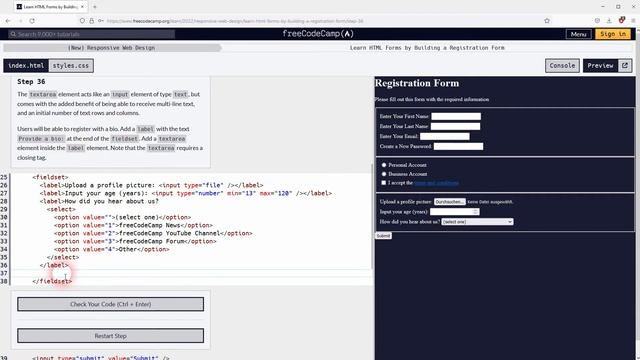Click the Step 36 heading
Viewport: 640px width, 360px height.
coord(31,82)
